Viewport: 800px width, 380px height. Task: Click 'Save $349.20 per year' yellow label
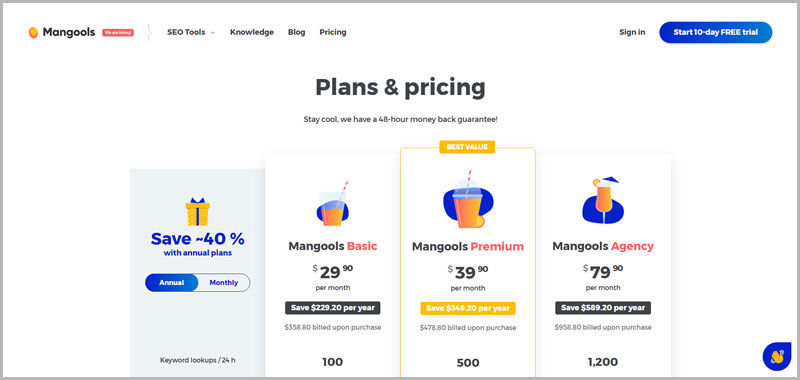click(x=468, y=308)
